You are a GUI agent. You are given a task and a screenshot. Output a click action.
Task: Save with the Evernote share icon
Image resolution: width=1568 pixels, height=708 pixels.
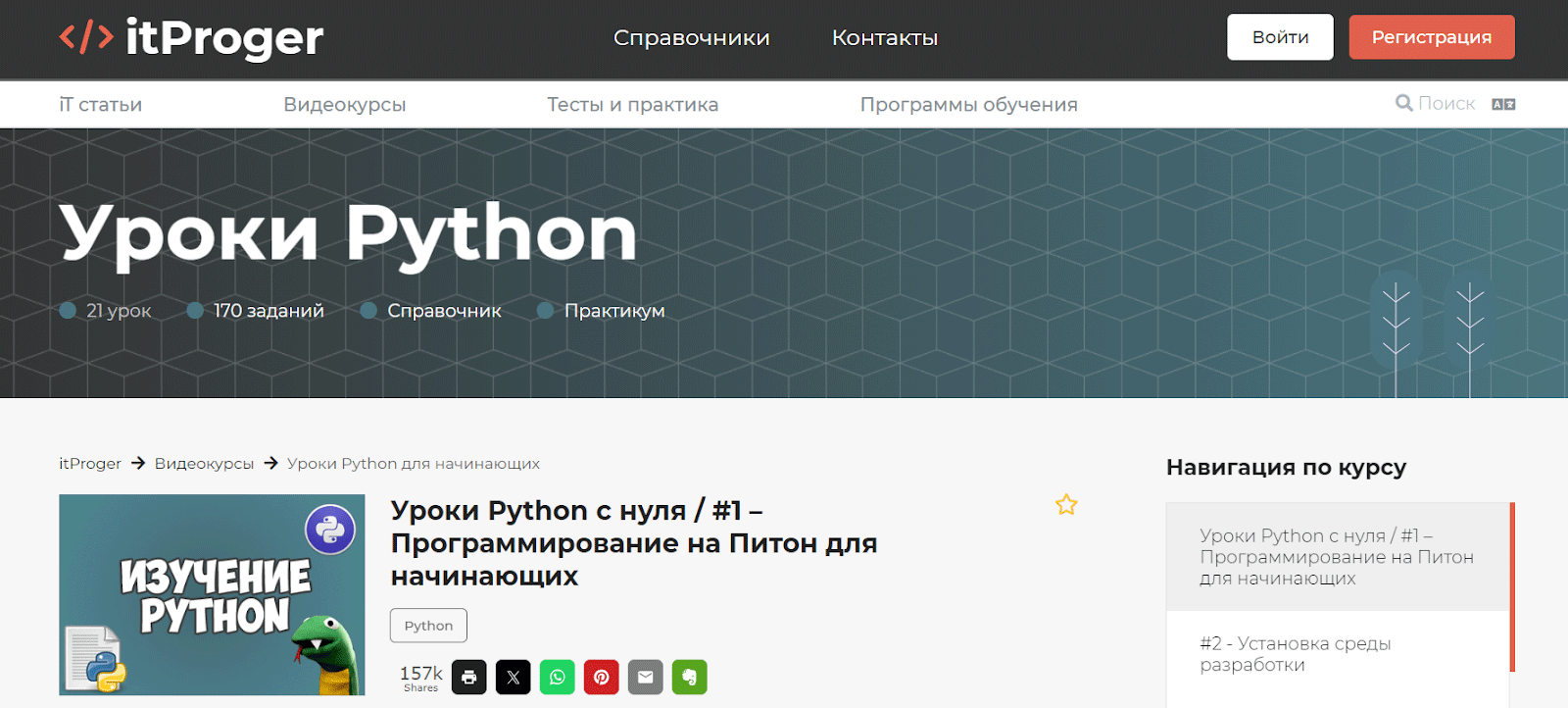(x=689, y=678)
